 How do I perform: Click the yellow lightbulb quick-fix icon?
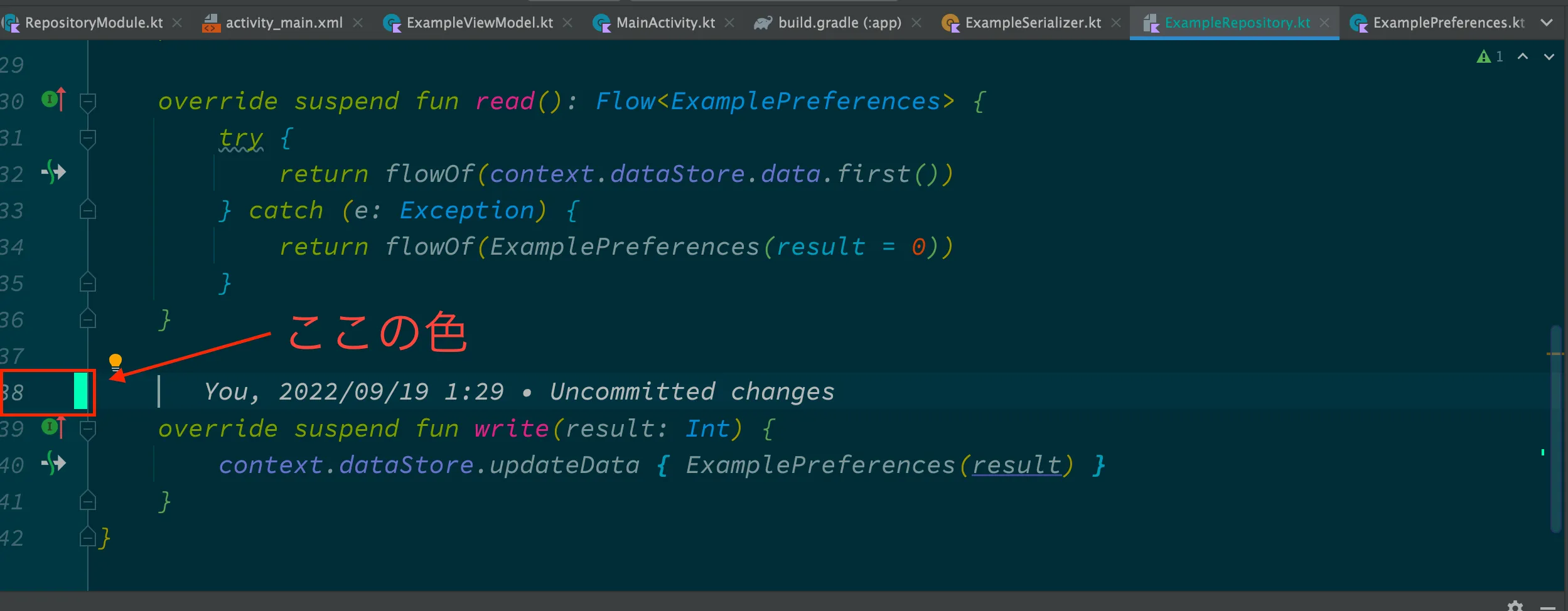pos(115,362)
